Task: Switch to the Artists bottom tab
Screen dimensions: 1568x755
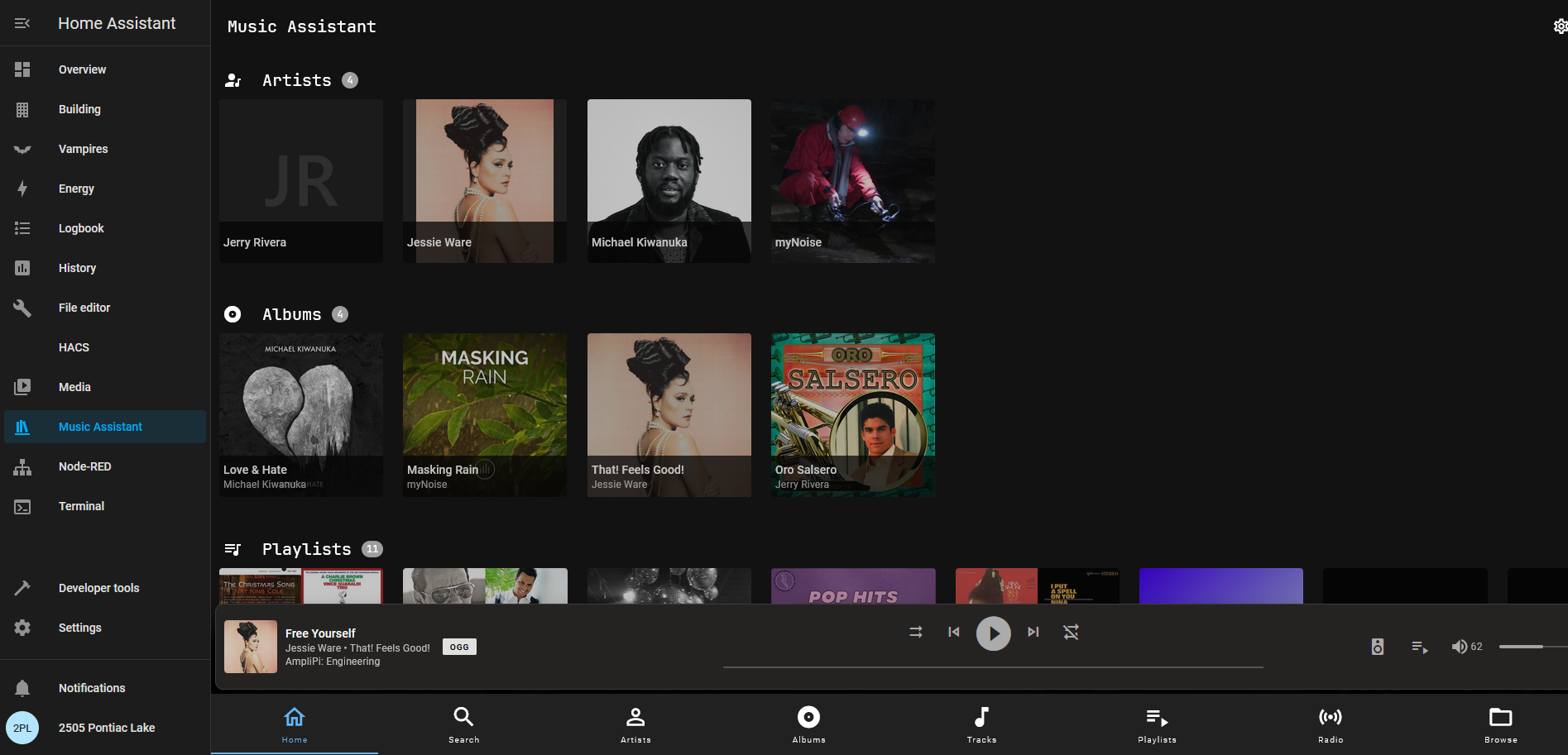Action: [635, 724]
